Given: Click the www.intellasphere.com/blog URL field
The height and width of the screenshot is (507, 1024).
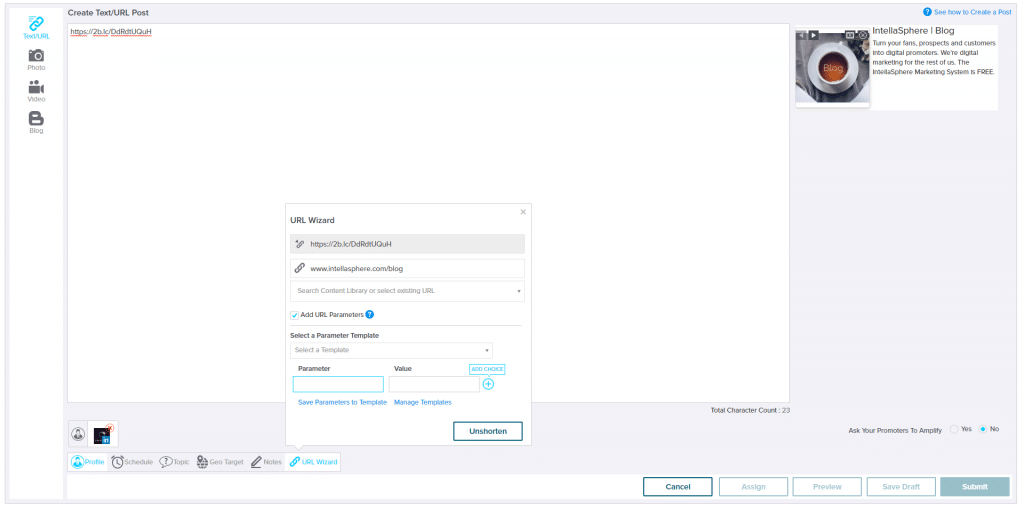Looking at the screenshot, I should click(408, 269).
